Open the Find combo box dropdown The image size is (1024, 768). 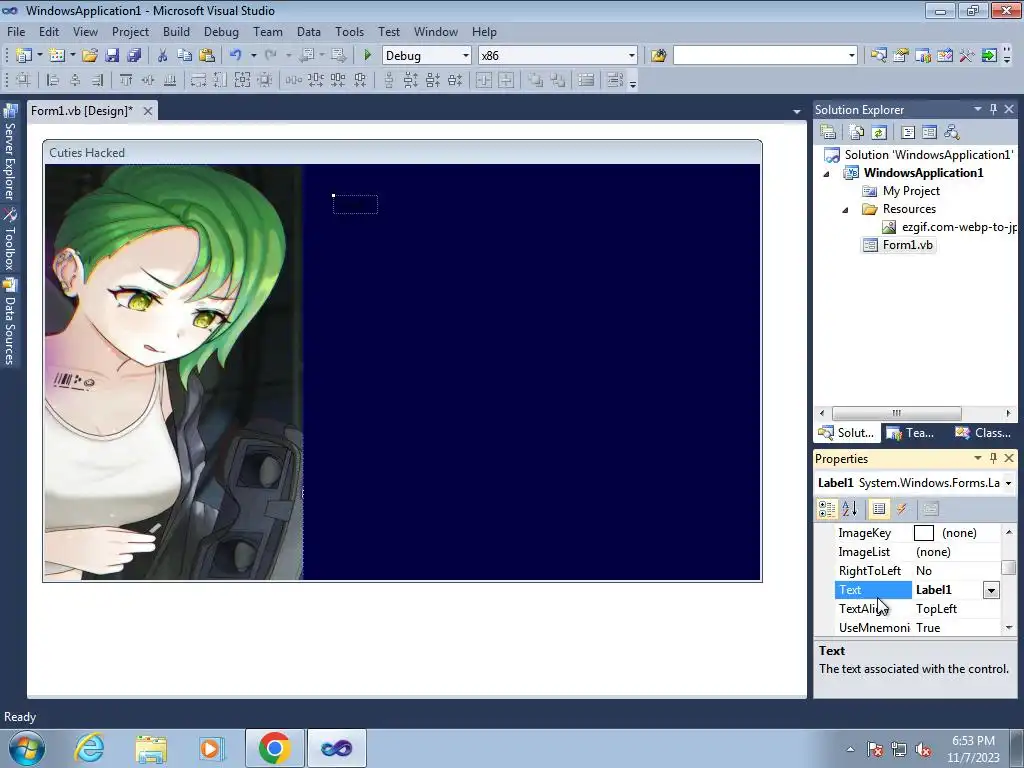852,56
